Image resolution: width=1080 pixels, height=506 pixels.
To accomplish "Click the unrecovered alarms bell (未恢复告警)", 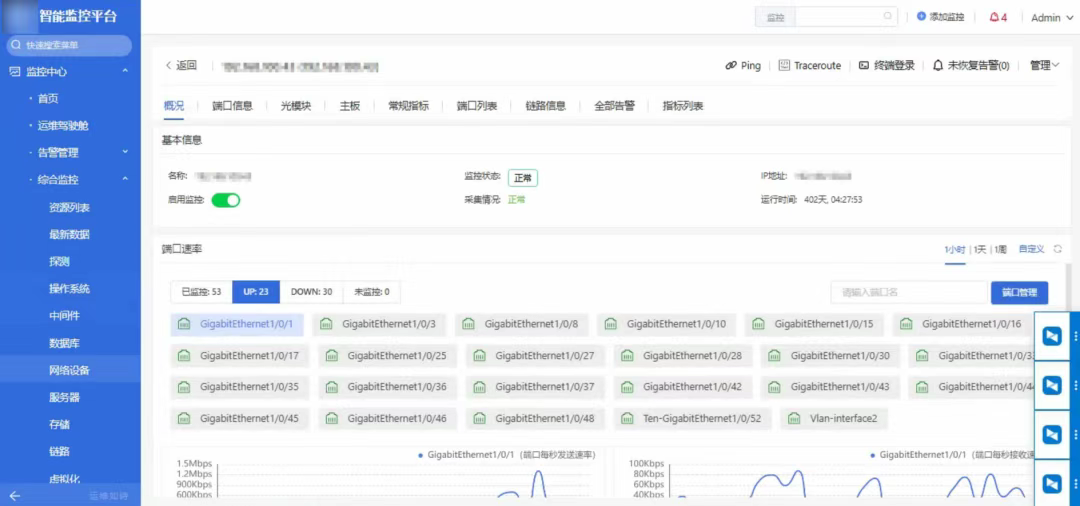I will click(938, 66).
